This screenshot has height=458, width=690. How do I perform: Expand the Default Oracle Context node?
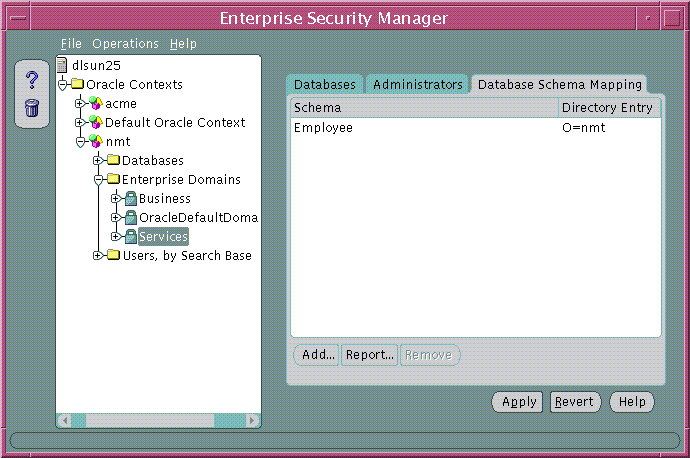[x=80, y=122]
